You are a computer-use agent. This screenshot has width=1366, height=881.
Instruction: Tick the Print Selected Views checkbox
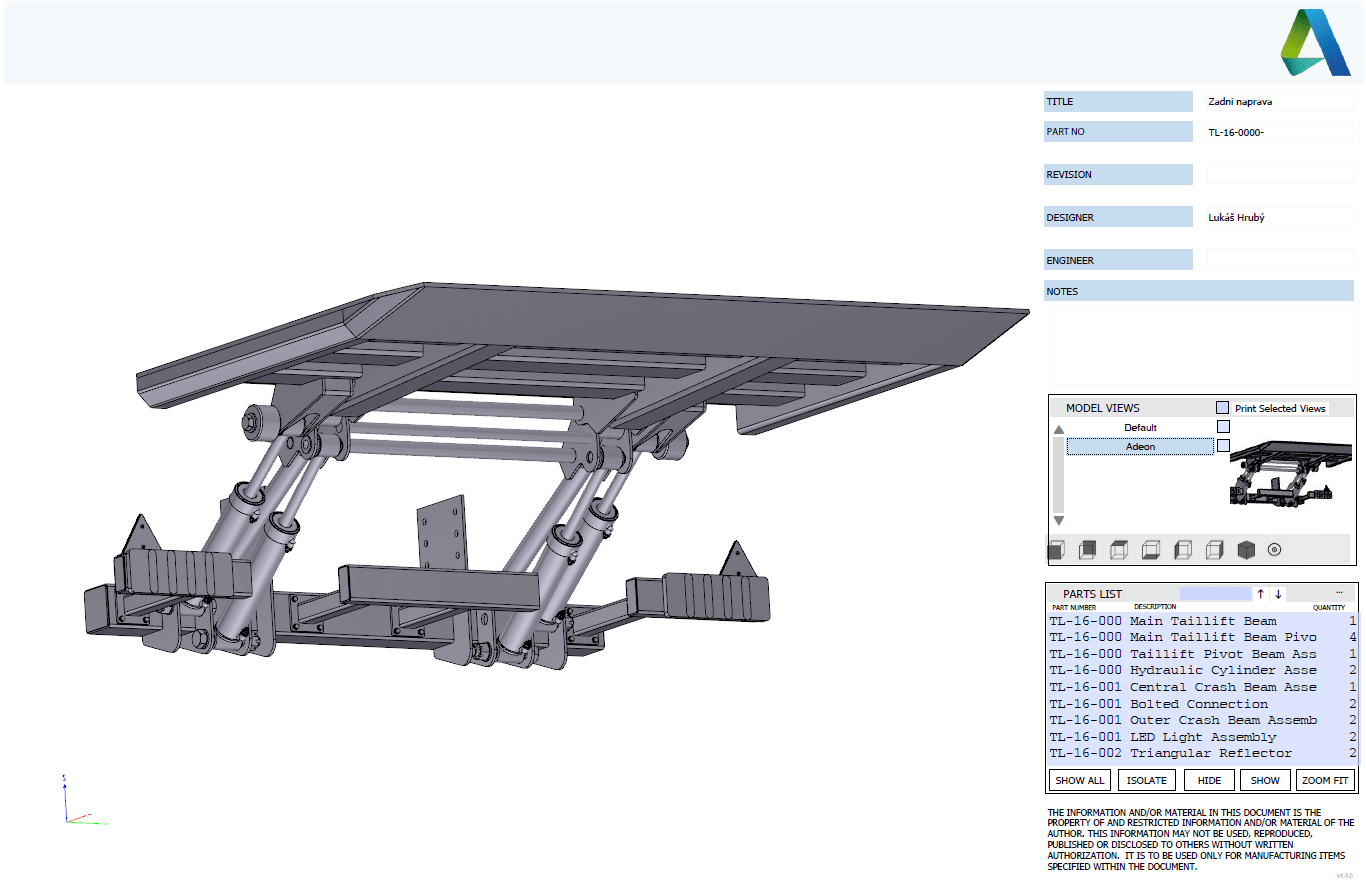pos(1222,408)
